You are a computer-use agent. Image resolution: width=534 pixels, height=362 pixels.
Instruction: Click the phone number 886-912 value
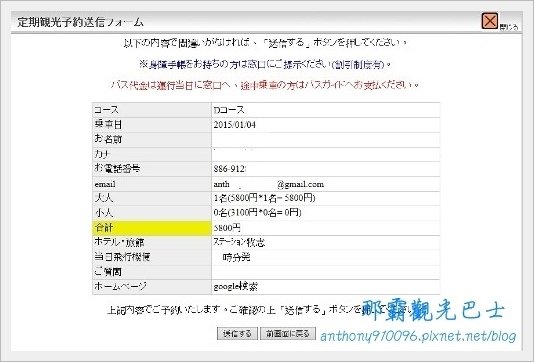coord(230,169)
